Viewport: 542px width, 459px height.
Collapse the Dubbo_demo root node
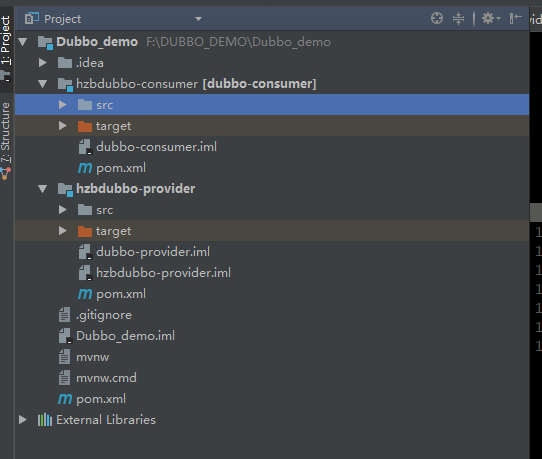coord(23,42)
